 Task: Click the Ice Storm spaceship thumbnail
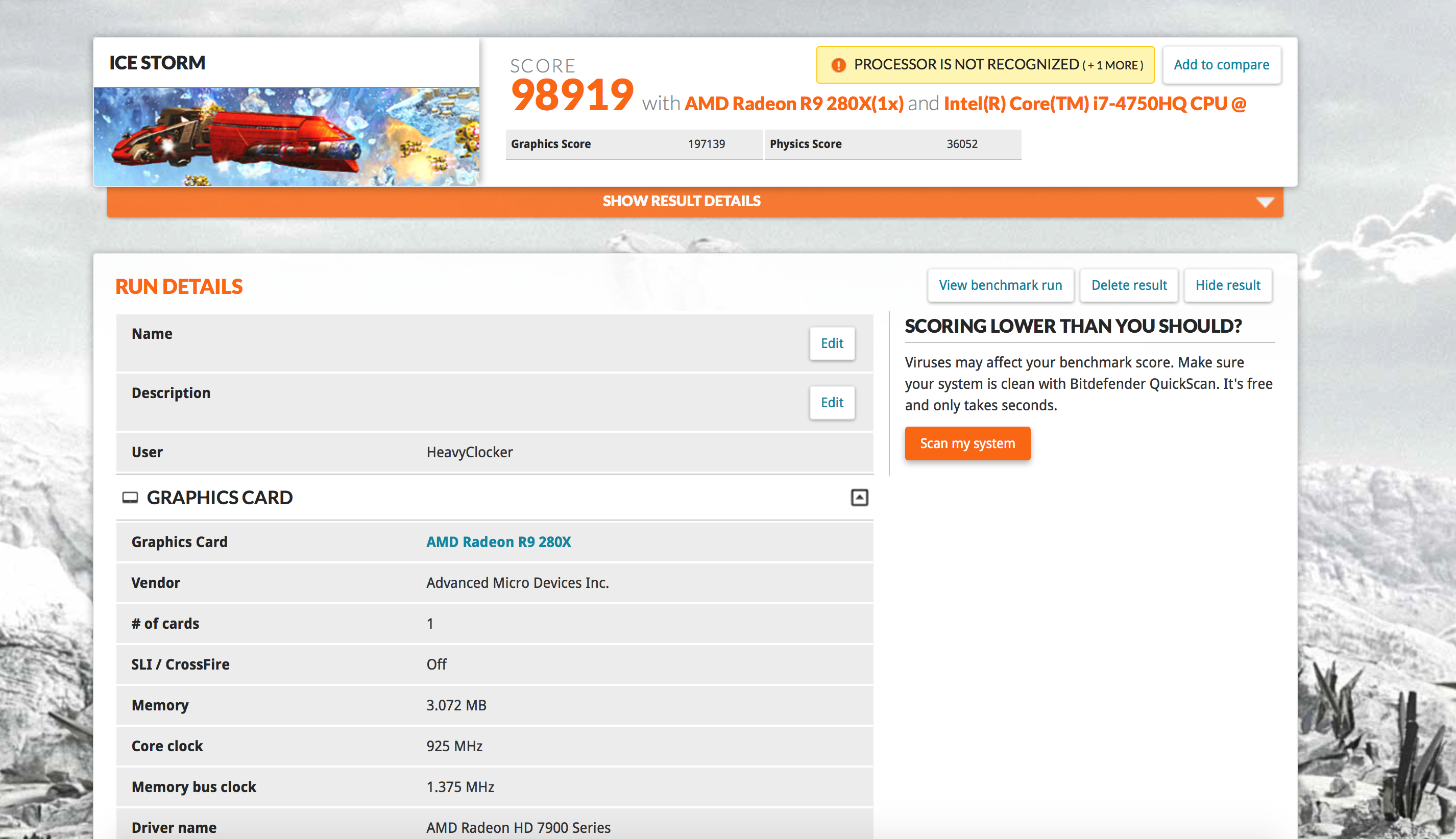point(286,136)
